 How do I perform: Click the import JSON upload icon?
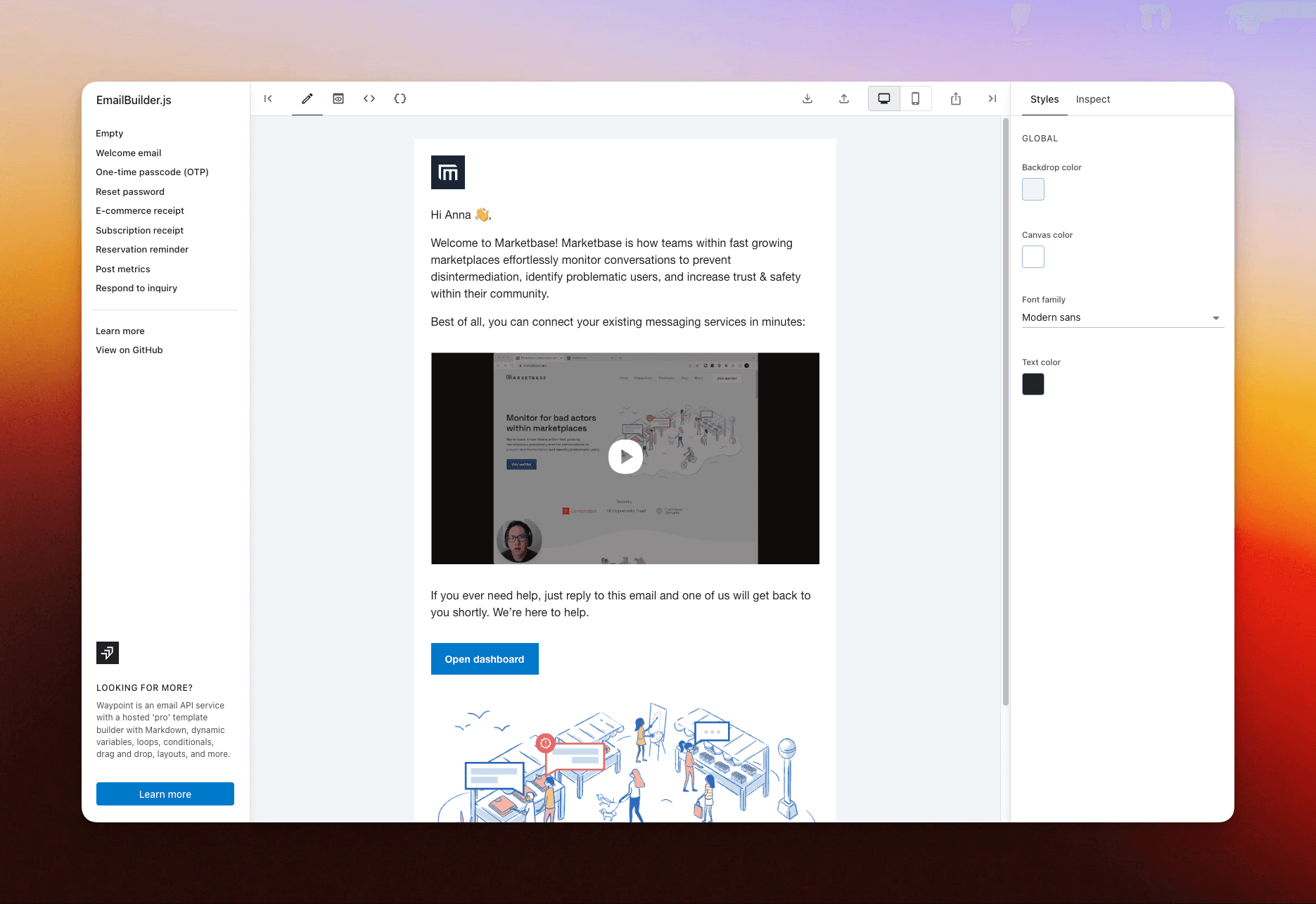[x=844, y=98]
